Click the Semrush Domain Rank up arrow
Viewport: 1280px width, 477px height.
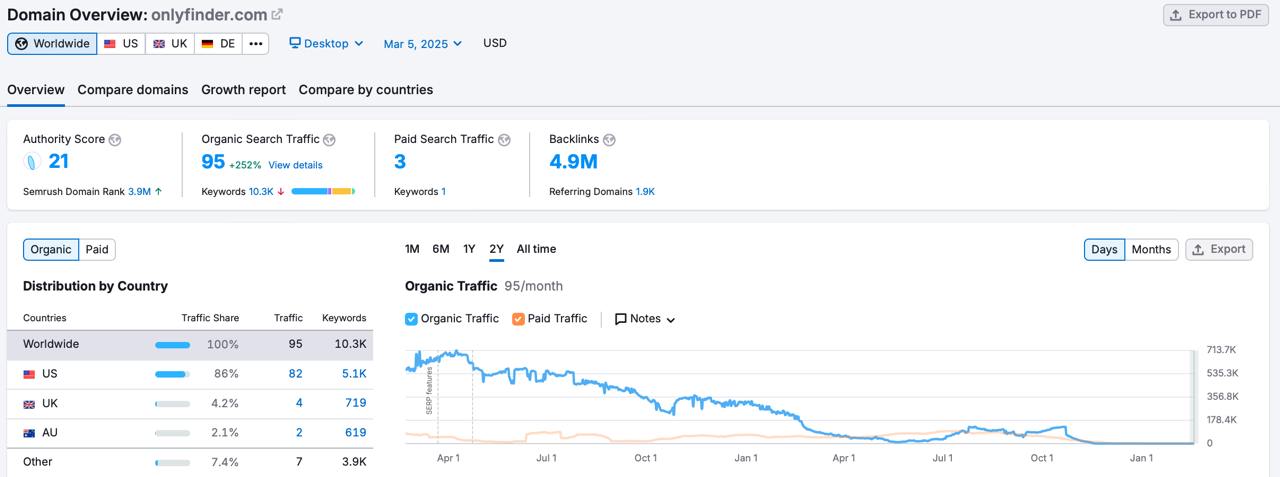158,191
